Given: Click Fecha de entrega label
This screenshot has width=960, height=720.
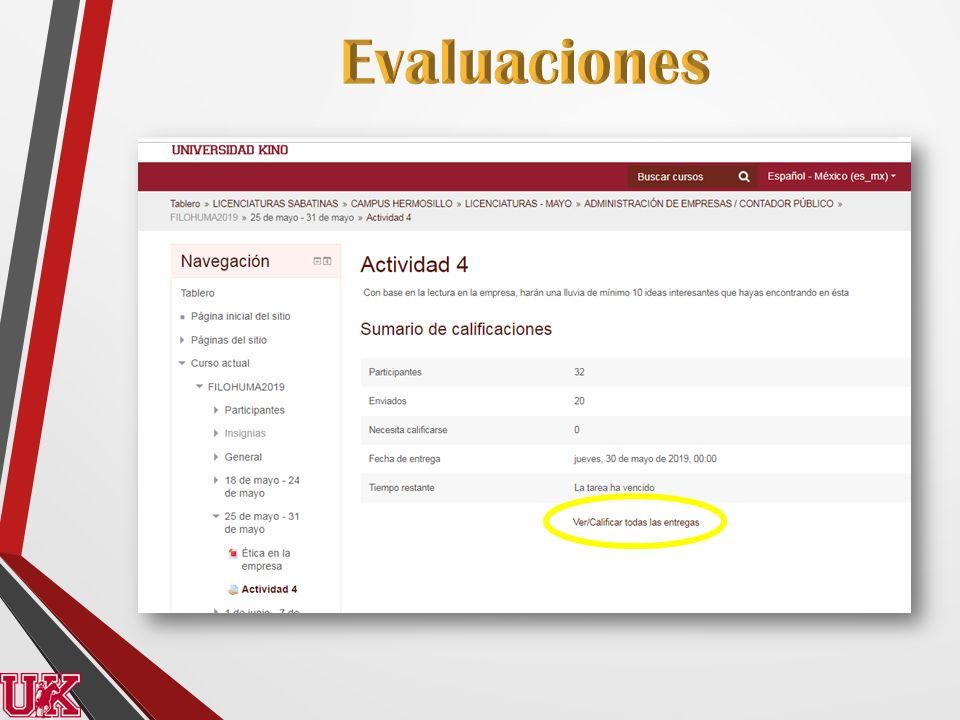Looking at the screenshot, I should click(x=404, y=459).
